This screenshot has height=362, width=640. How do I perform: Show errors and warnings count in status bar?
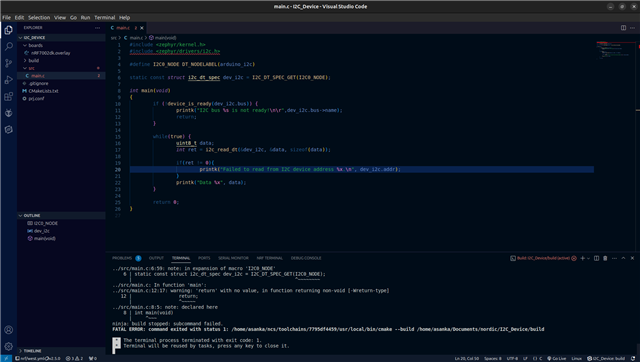(x=74, y=358)
